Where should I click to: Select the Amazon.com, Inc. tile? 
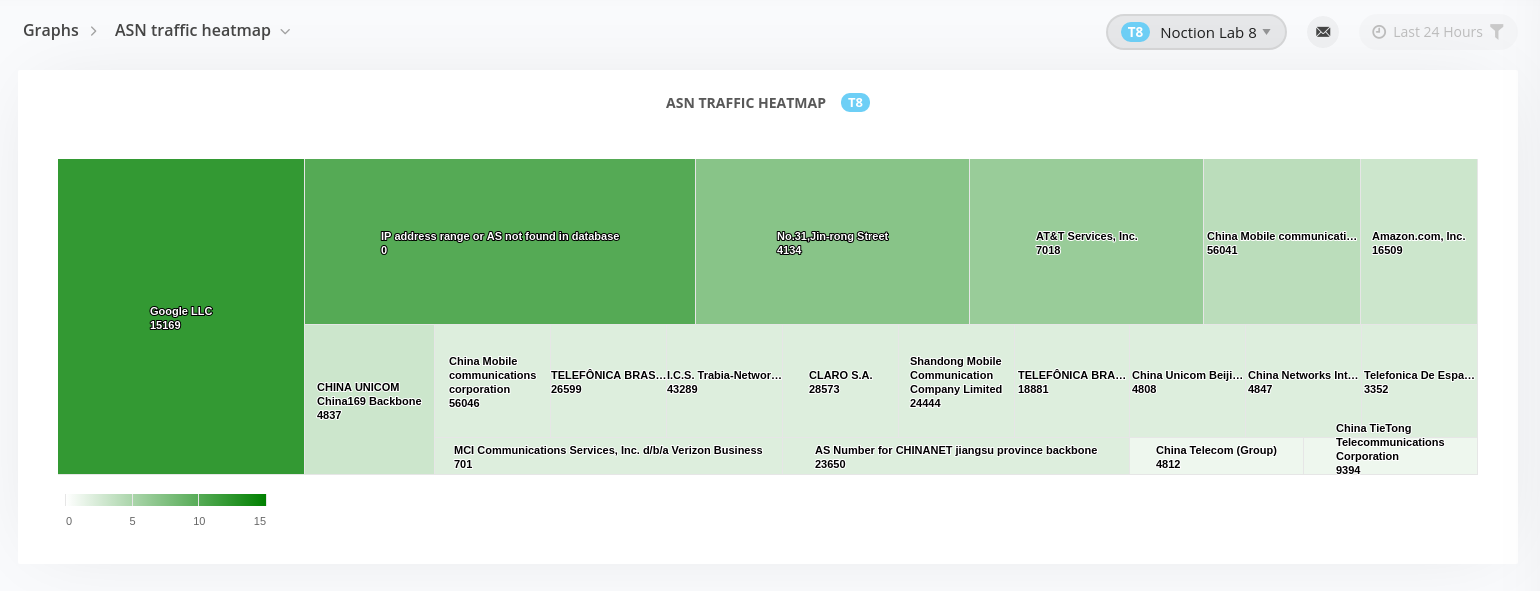(1419, 241)
